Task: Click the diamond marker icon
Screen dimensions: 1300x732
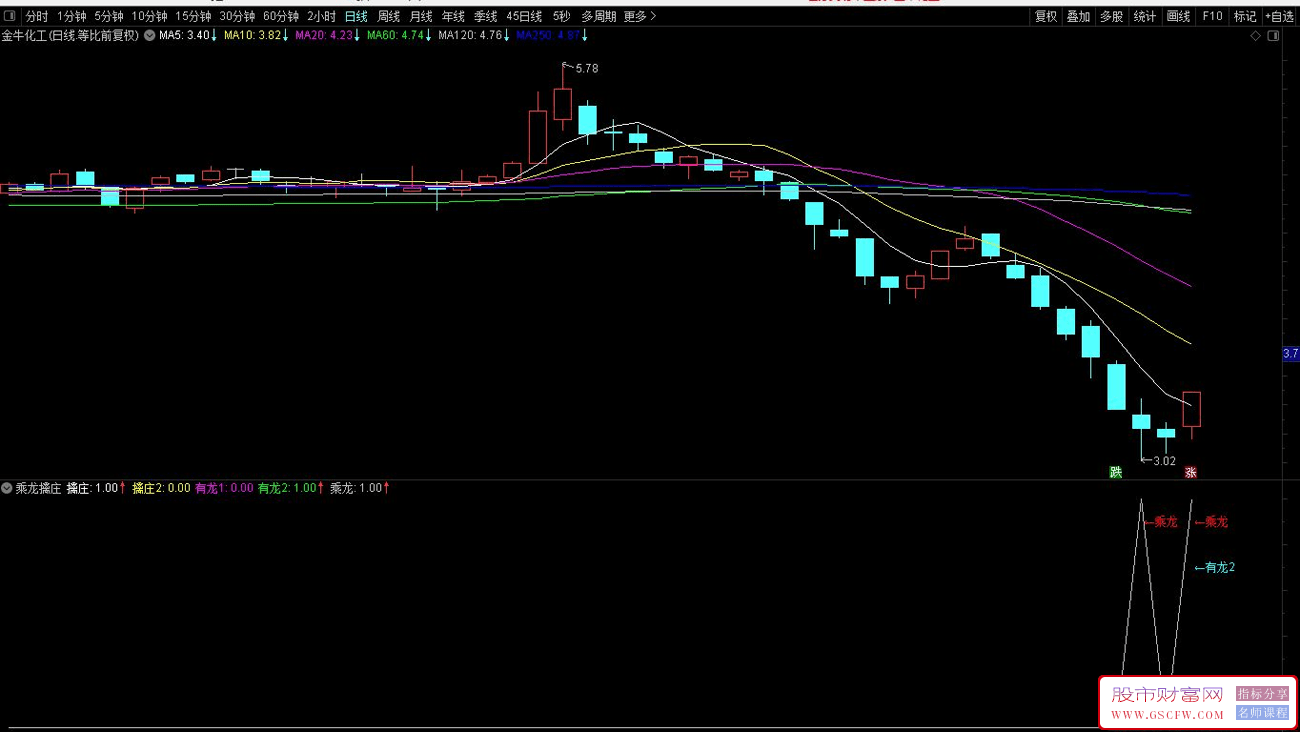Action: (x=1256, y=36)
